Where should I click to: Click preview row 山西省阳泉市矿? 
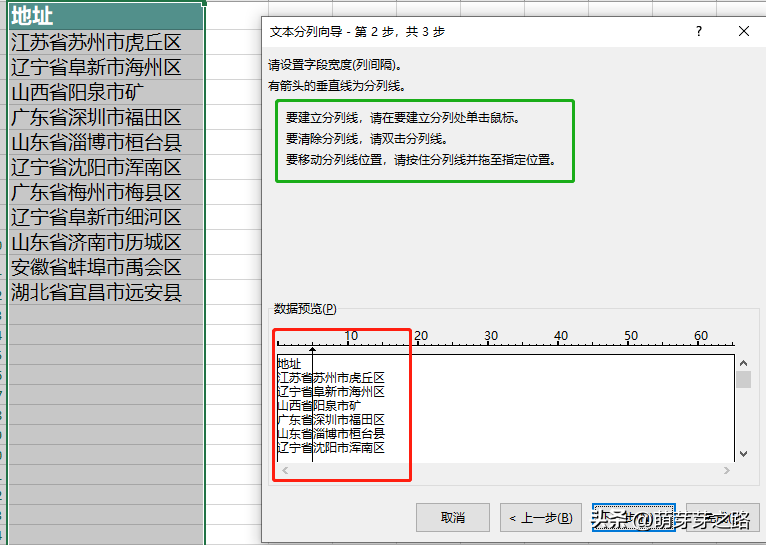pyautogui.click(x=319, y=405)
